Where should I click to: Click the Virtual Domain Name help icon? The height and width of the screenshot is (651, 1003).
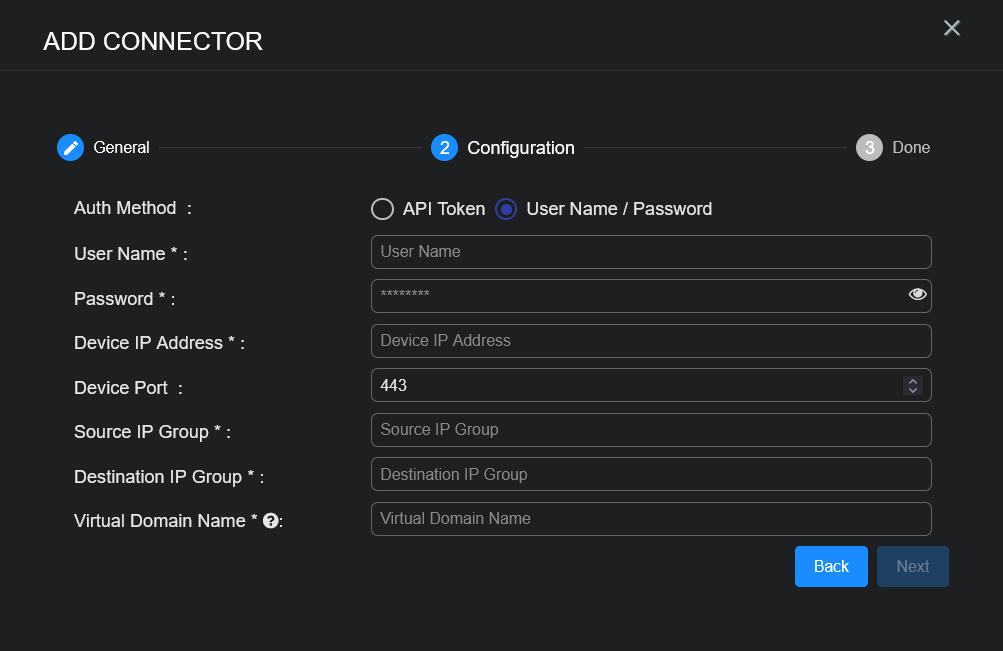point(270,521)
